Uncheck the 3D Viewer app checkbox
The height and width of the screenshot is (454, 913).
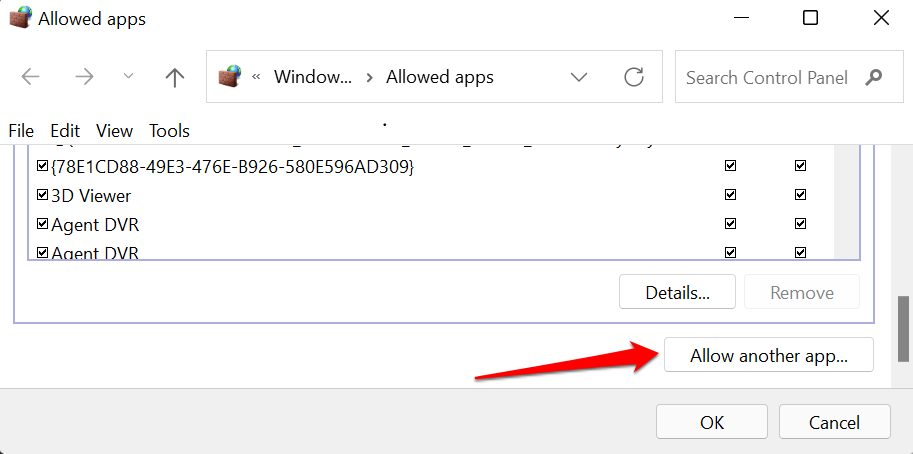(x=42, y=196)
